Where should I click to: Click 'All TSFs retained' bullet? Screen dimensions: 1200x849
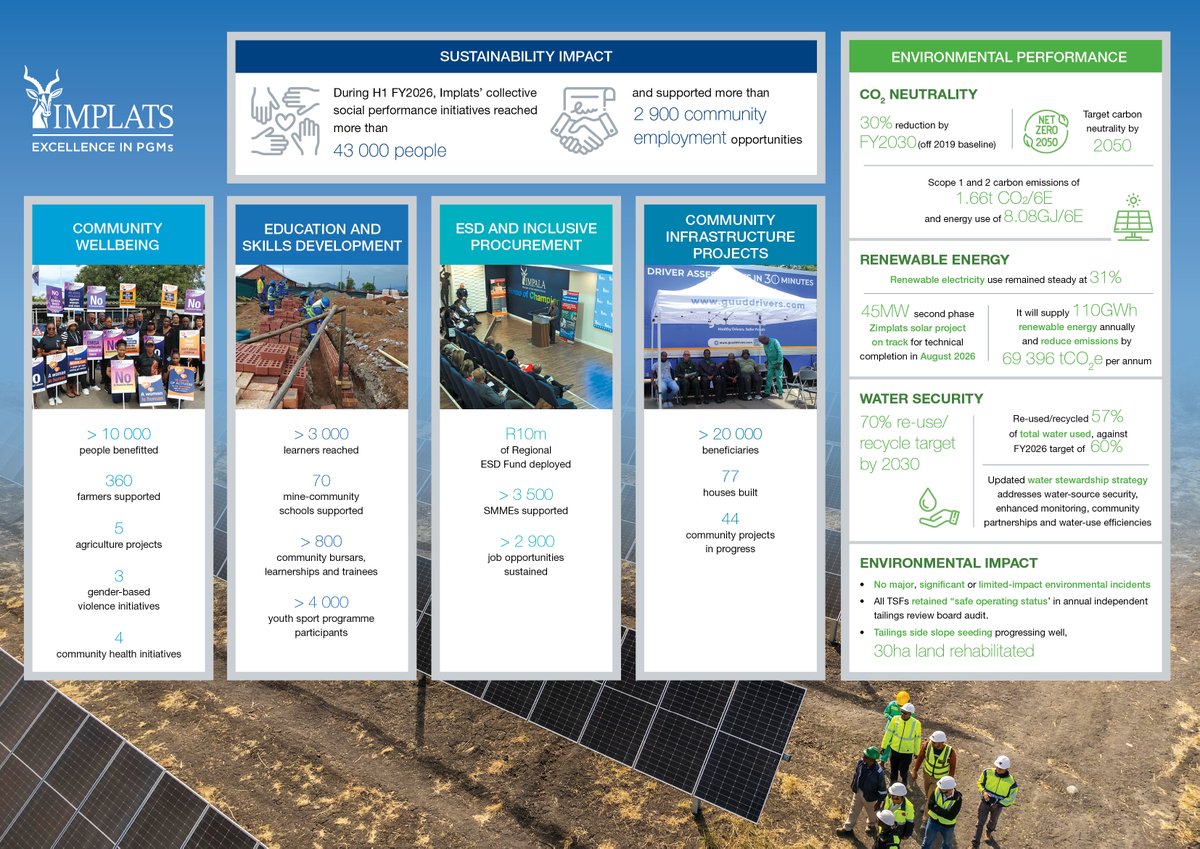(x=1010, y=609)
